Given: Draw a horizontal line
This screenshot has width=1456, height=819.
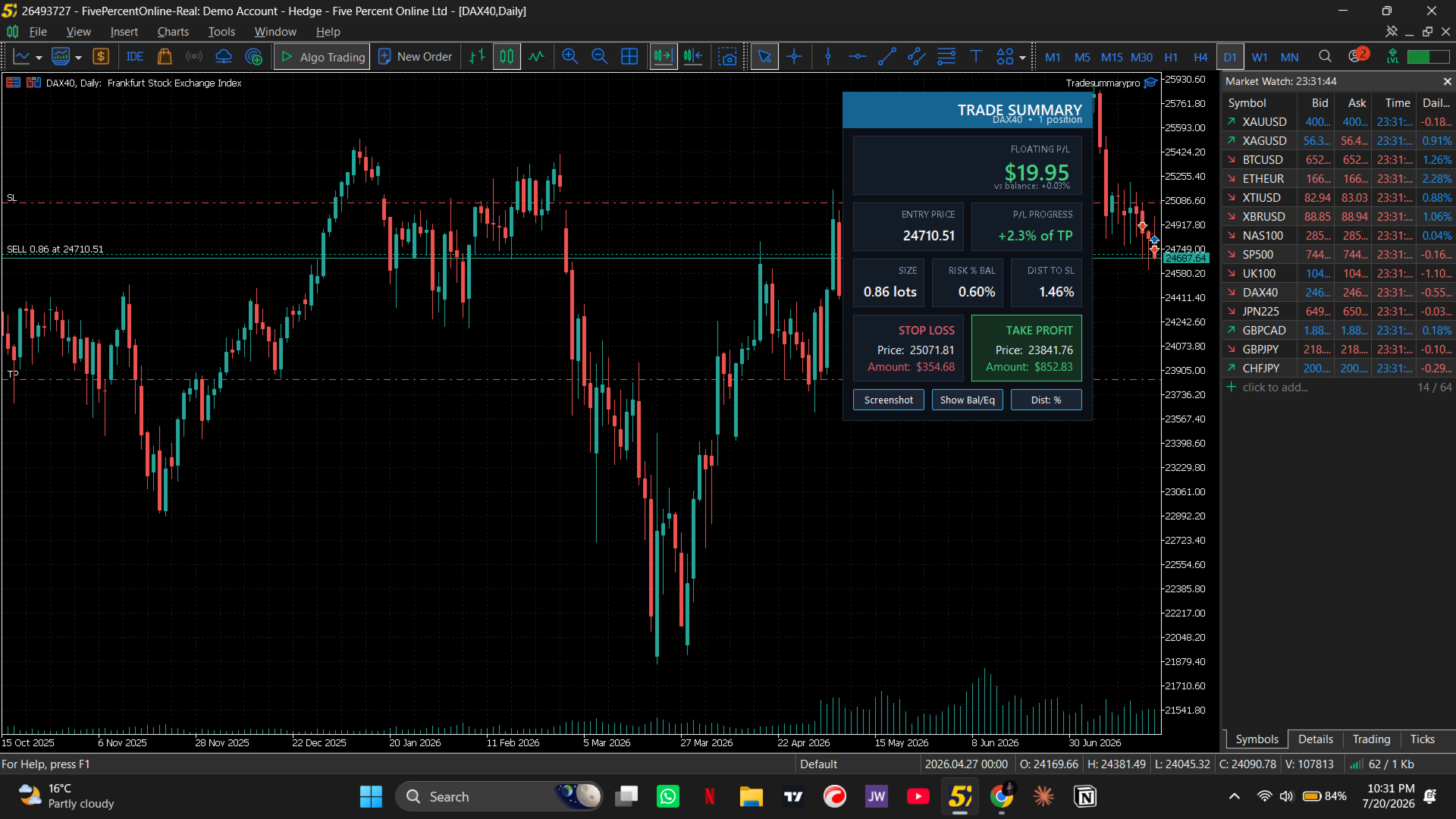Looking at the screenshot, I should coord(858,57).
